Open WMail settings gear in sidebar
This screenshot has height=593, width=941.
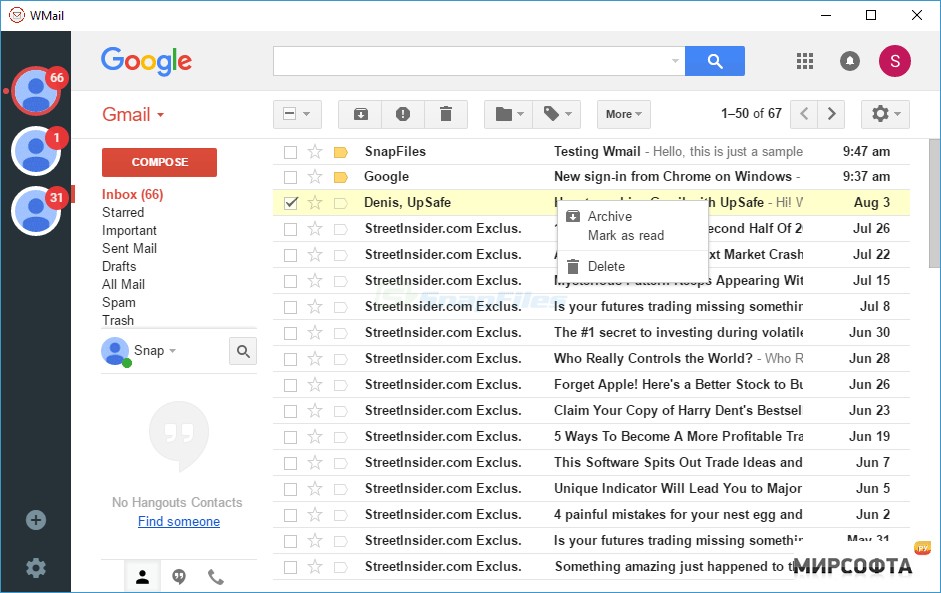tap(36, 567)
